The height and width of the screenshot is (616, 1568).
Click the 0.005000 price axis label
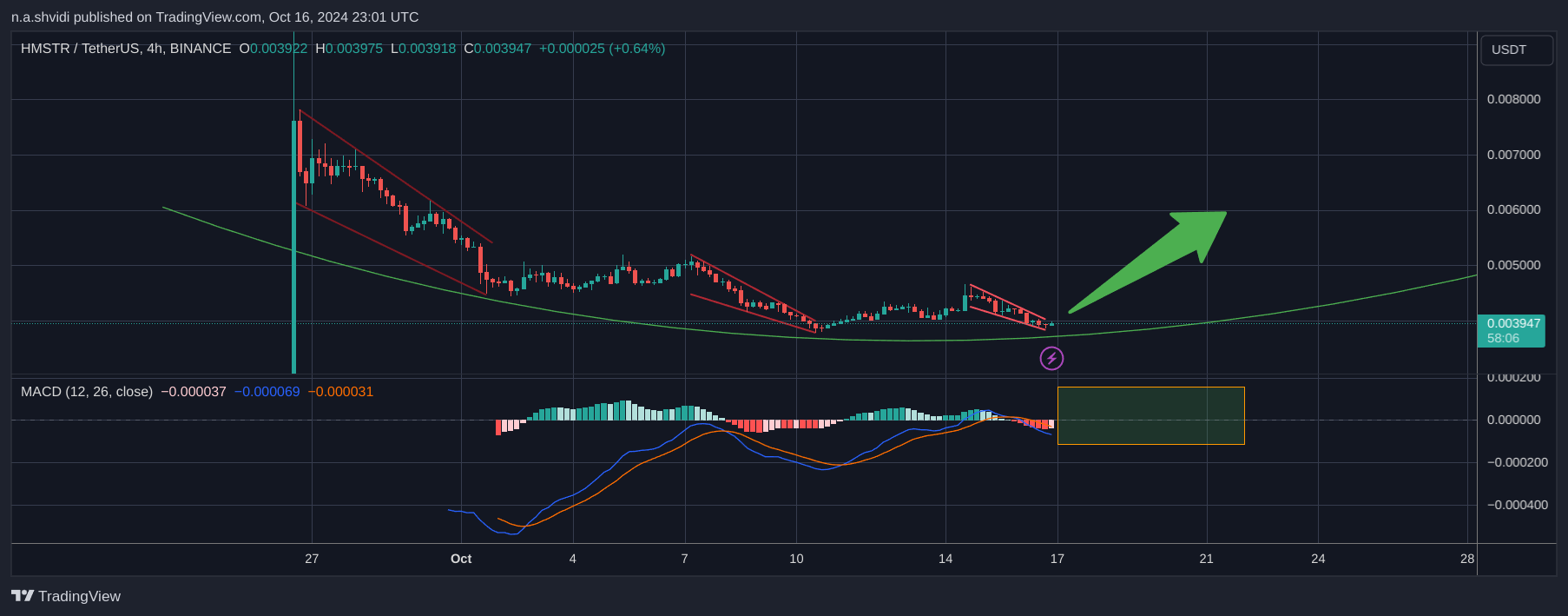click(1513, 265)
